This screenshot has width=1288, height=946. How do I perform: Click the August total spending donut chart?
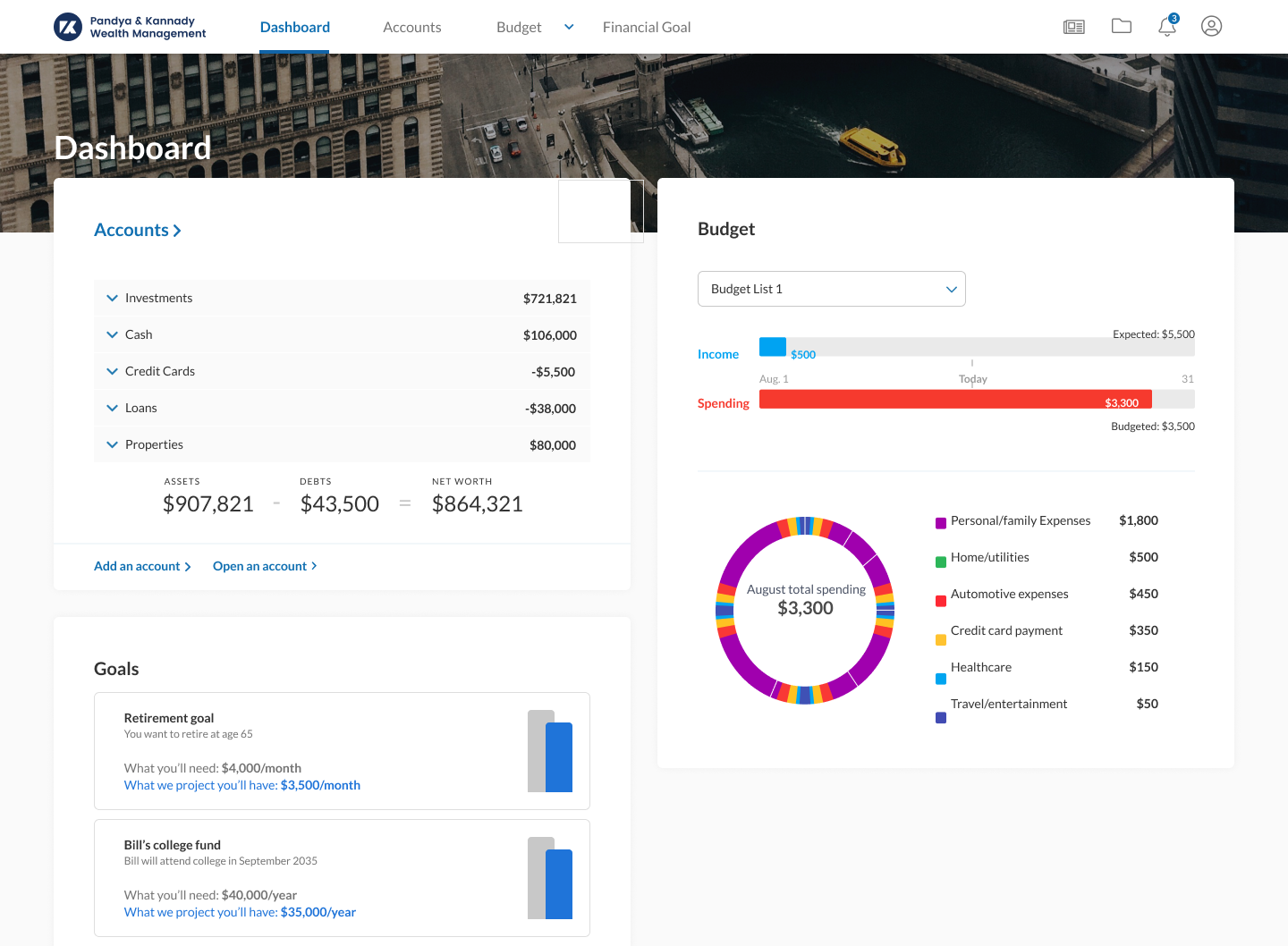point(805,611)
